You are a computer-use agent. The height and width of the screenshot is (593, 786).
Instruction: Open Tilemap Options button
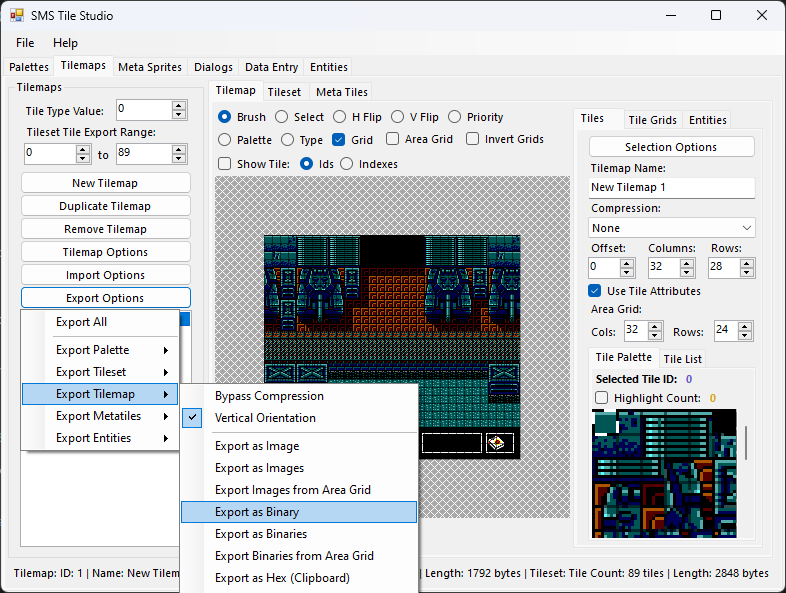pyautogui.click(x=105, y=252)
